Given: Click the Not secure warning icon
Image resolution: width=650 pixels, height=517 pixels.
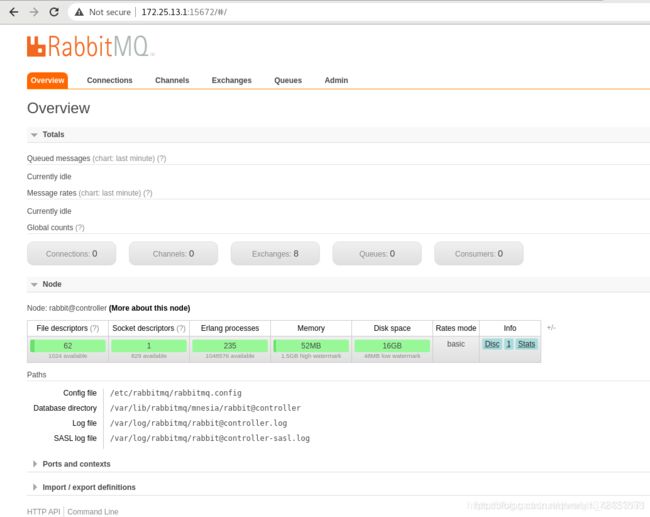Looking at the screenshot, I should point(79,12).
